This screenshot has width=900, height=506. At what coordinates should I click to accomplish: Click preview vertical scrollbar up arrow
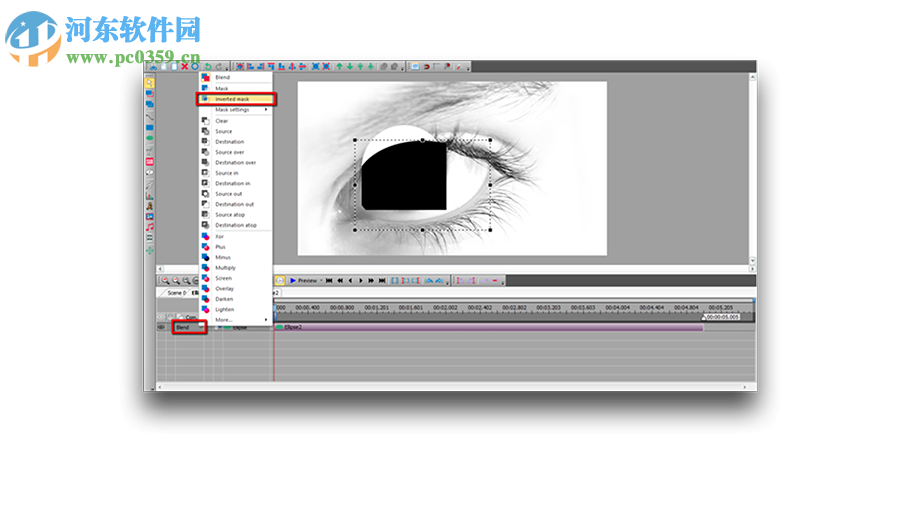752,76
